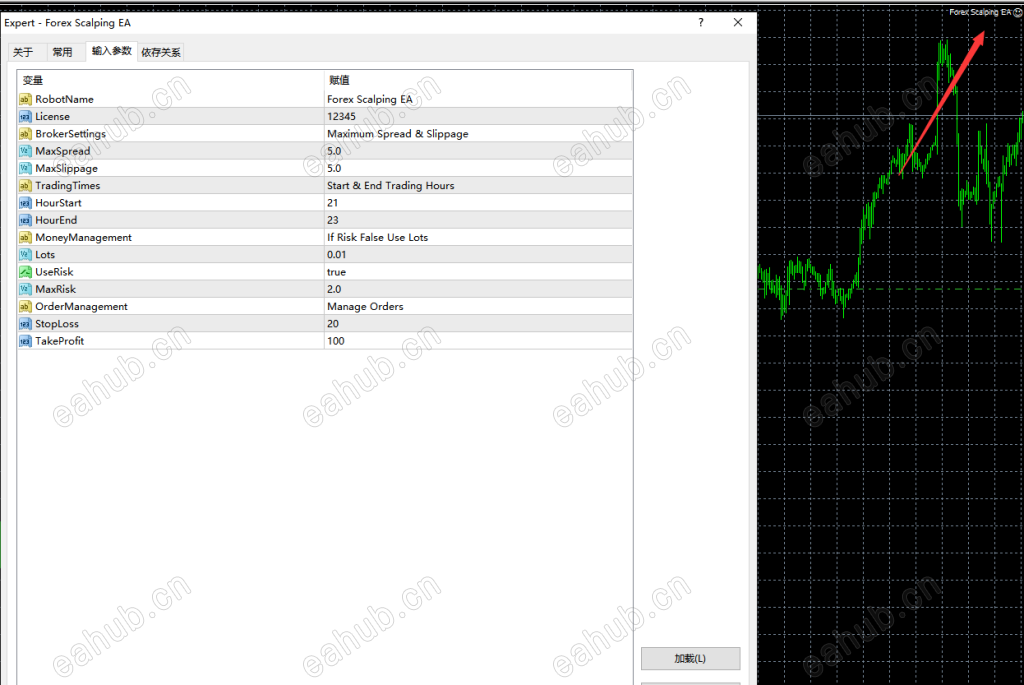Click the MaxSpread double variable icon
1024x685 pixels.
click(25, 151)
